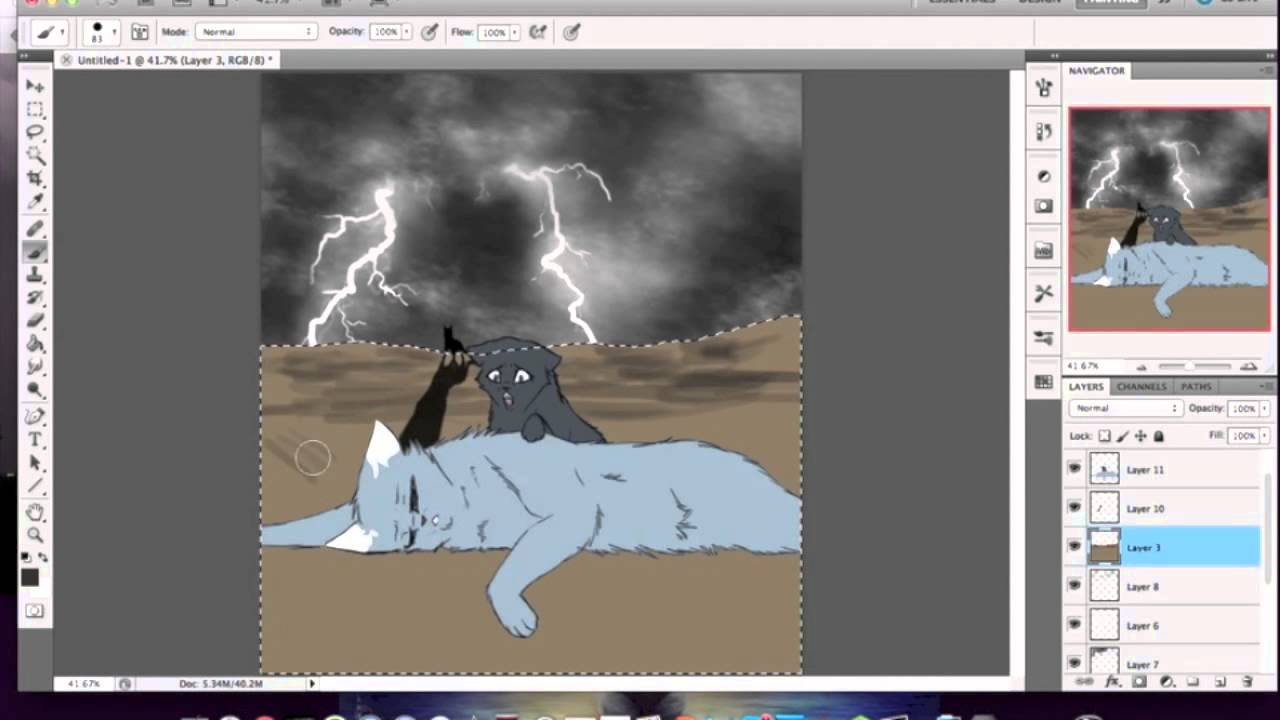Select the Move tool

pyautogui.click(x=35, y=86)
